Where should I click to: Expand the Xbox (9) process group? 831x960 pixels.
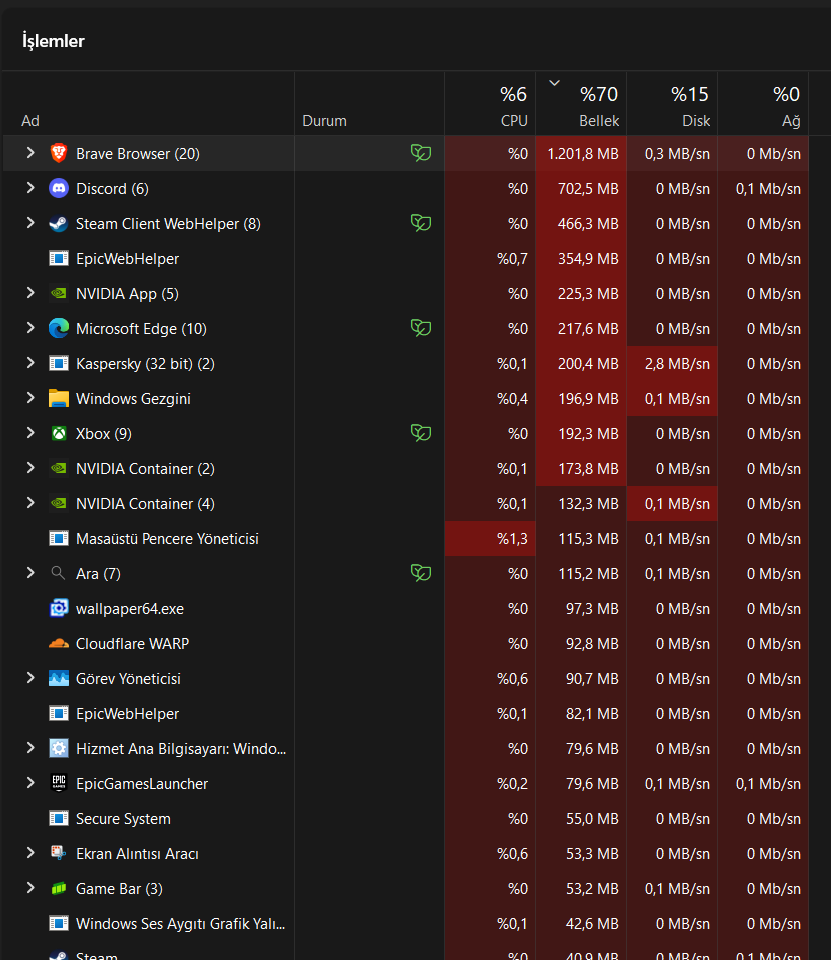31,433
